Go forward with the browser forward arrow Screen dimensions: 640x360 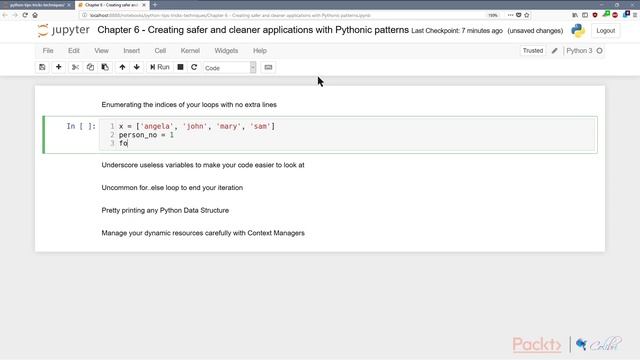coord(15,15)
